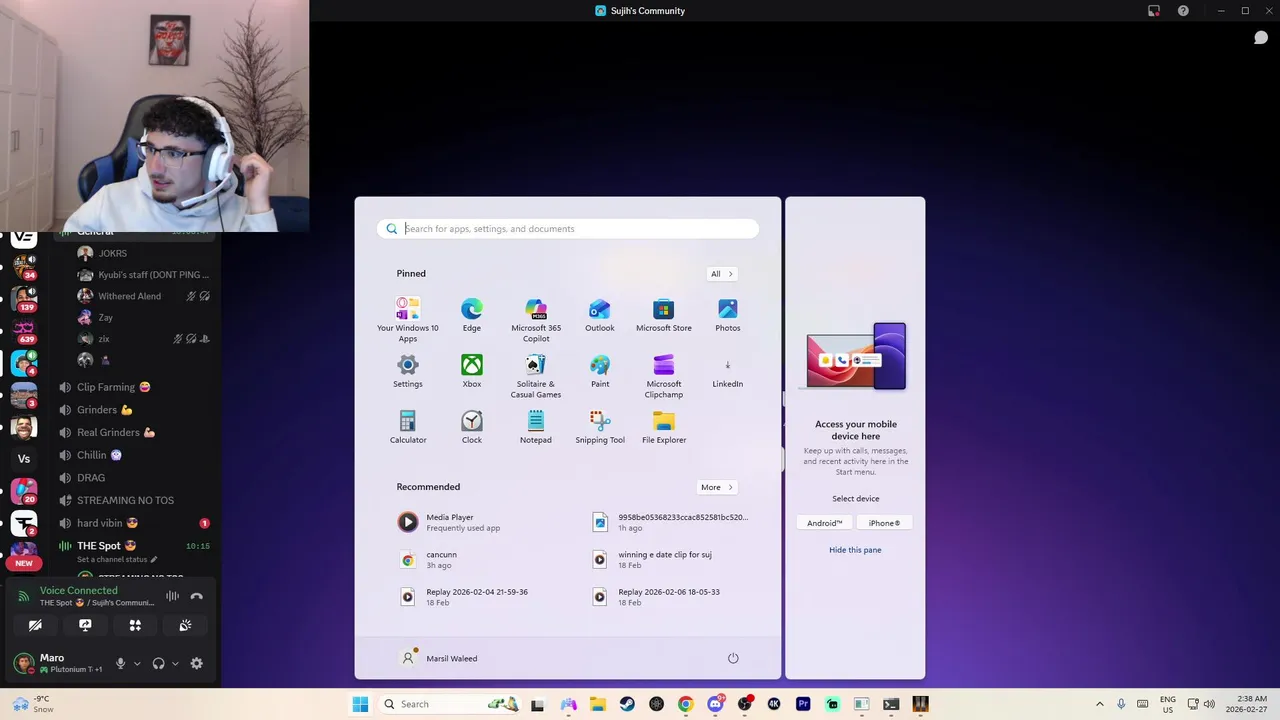Open Discord soundboard button
Screen dimensions: 1280x720
pos(185,626)
